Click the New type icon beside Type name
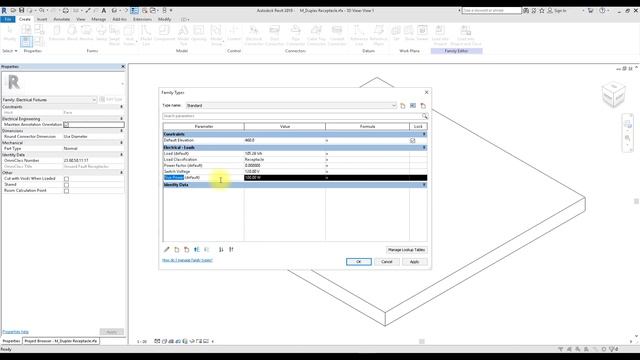 coord(403,106)
